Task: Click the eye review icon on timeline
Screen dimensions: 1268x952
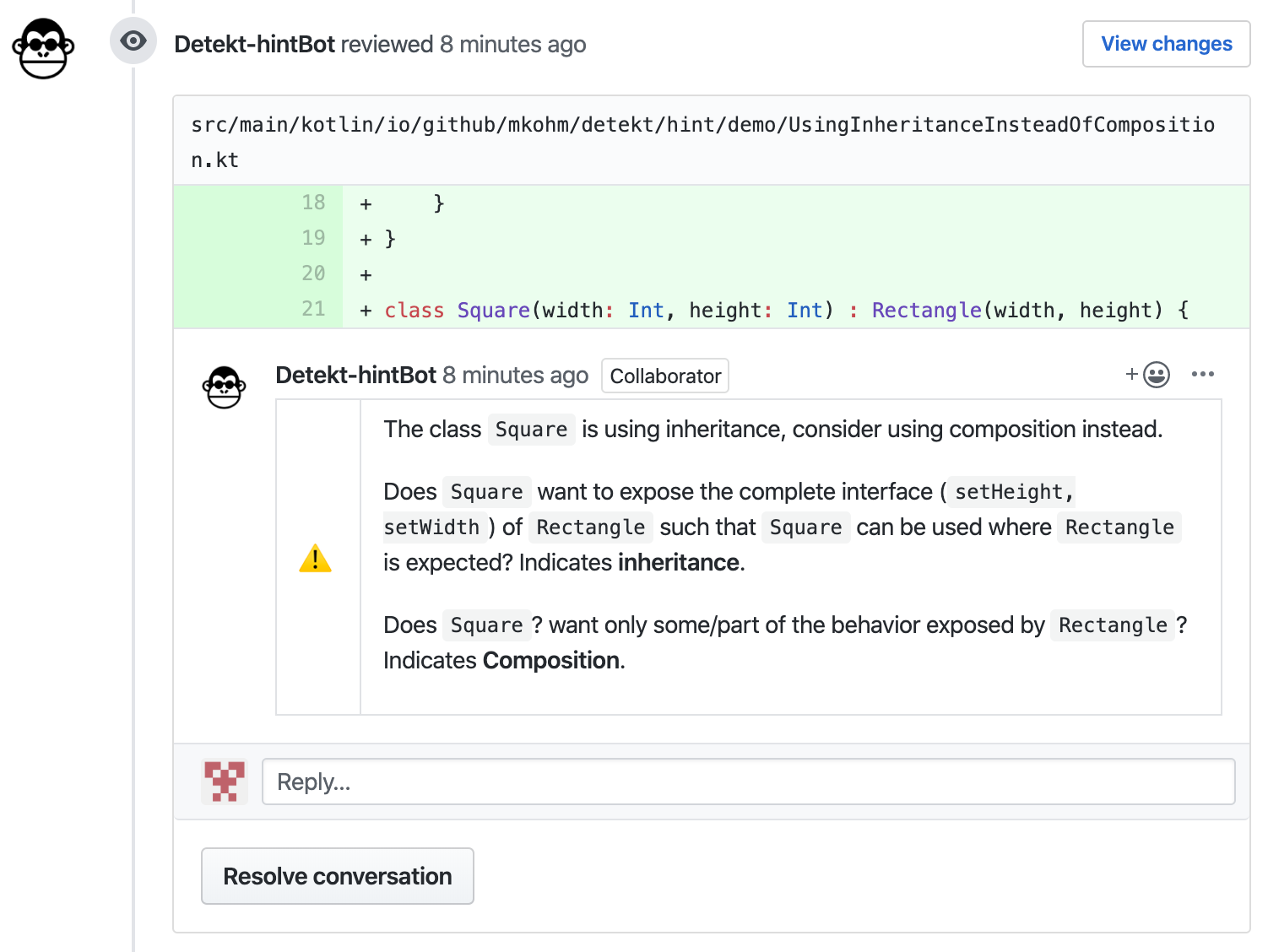Action: pos(133,41)
